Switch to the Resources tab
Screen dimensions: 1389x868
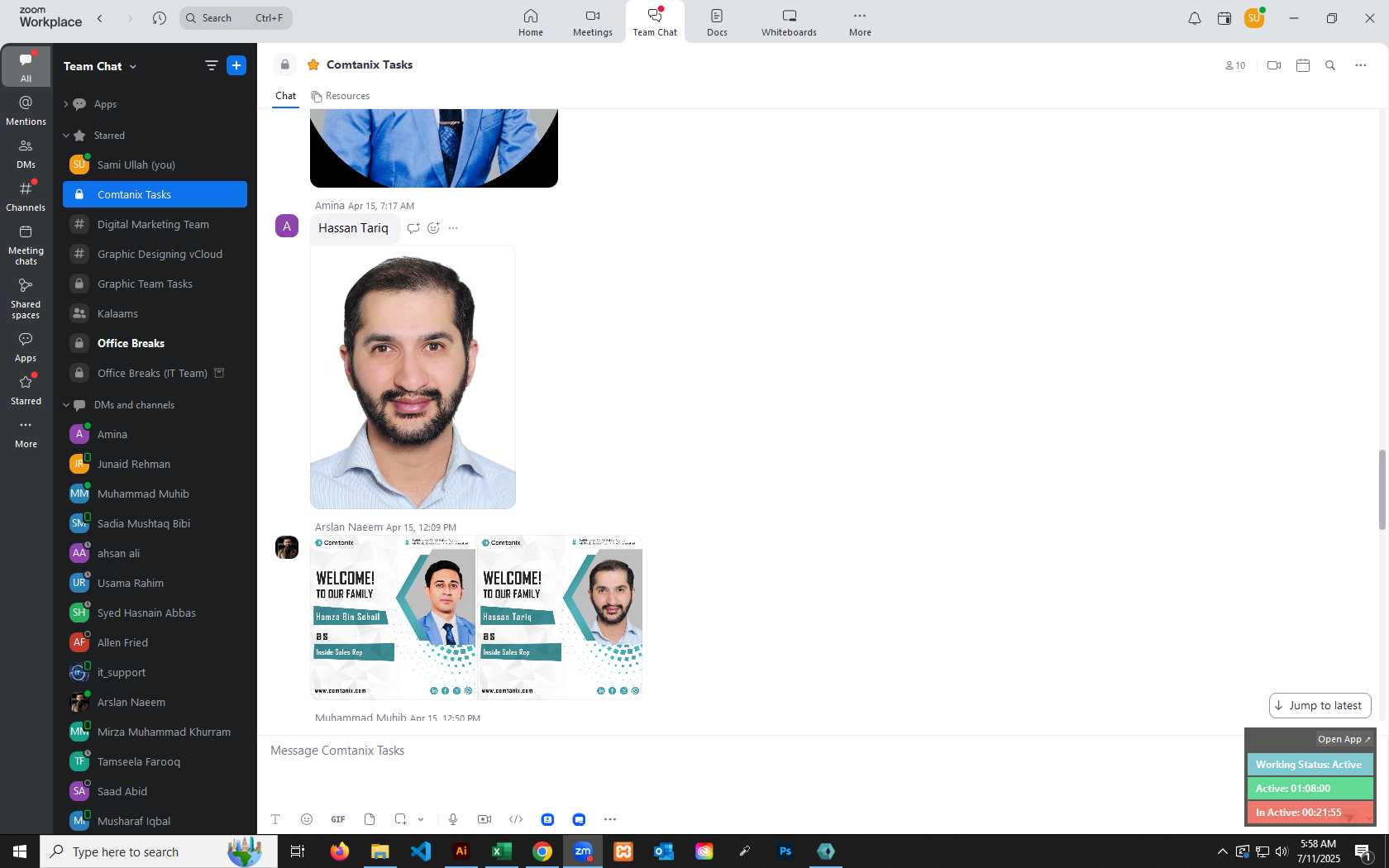tap(341, 96)
